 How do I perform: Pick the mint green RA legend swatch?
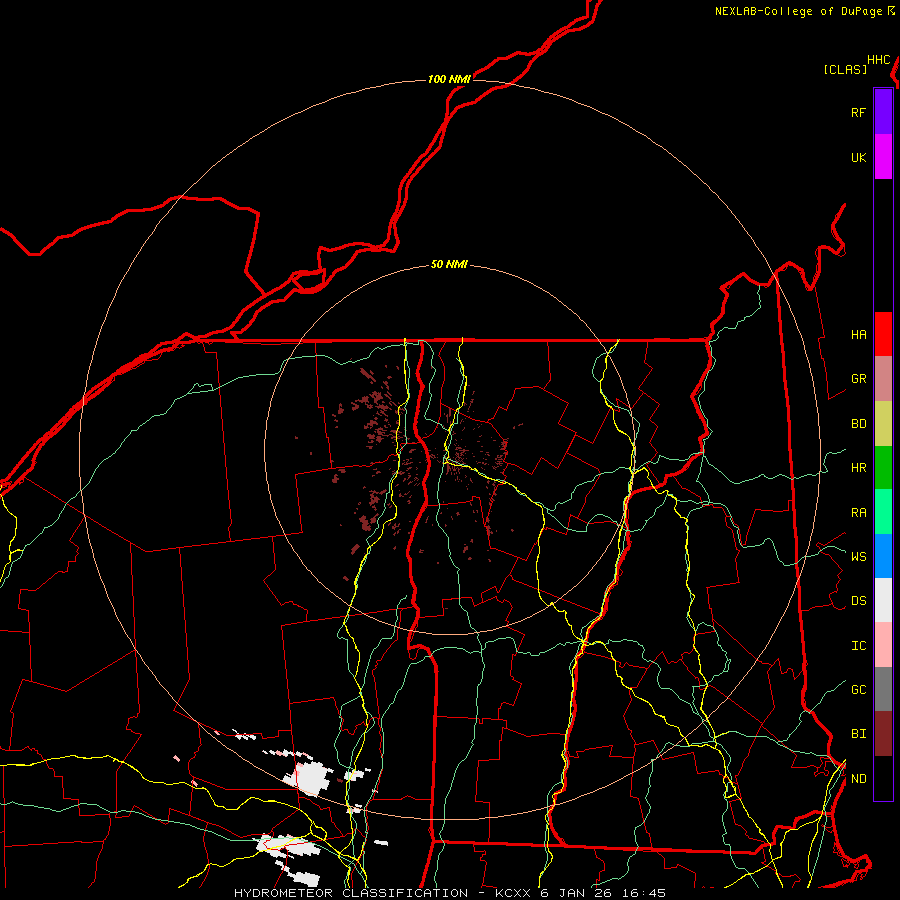[x=883, y=512]
